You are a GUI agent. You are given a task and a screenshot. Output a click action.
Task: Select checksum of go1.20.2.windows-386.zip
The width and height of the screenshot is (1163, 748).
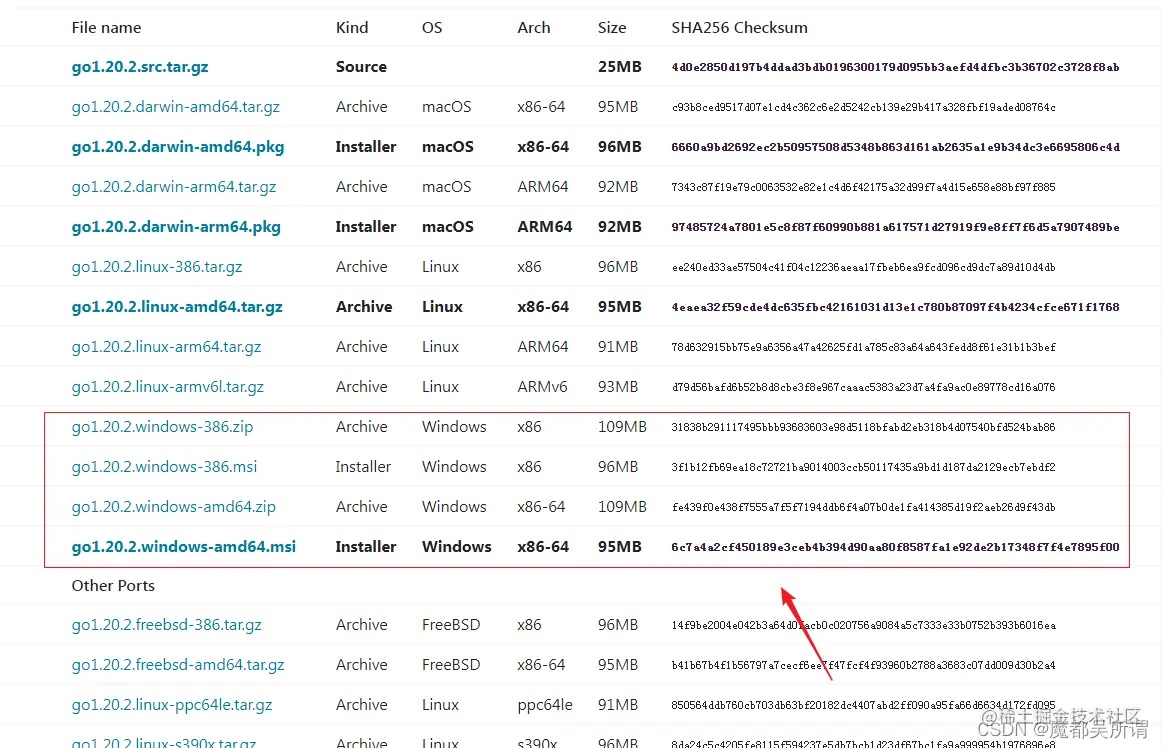pos(863,427)
